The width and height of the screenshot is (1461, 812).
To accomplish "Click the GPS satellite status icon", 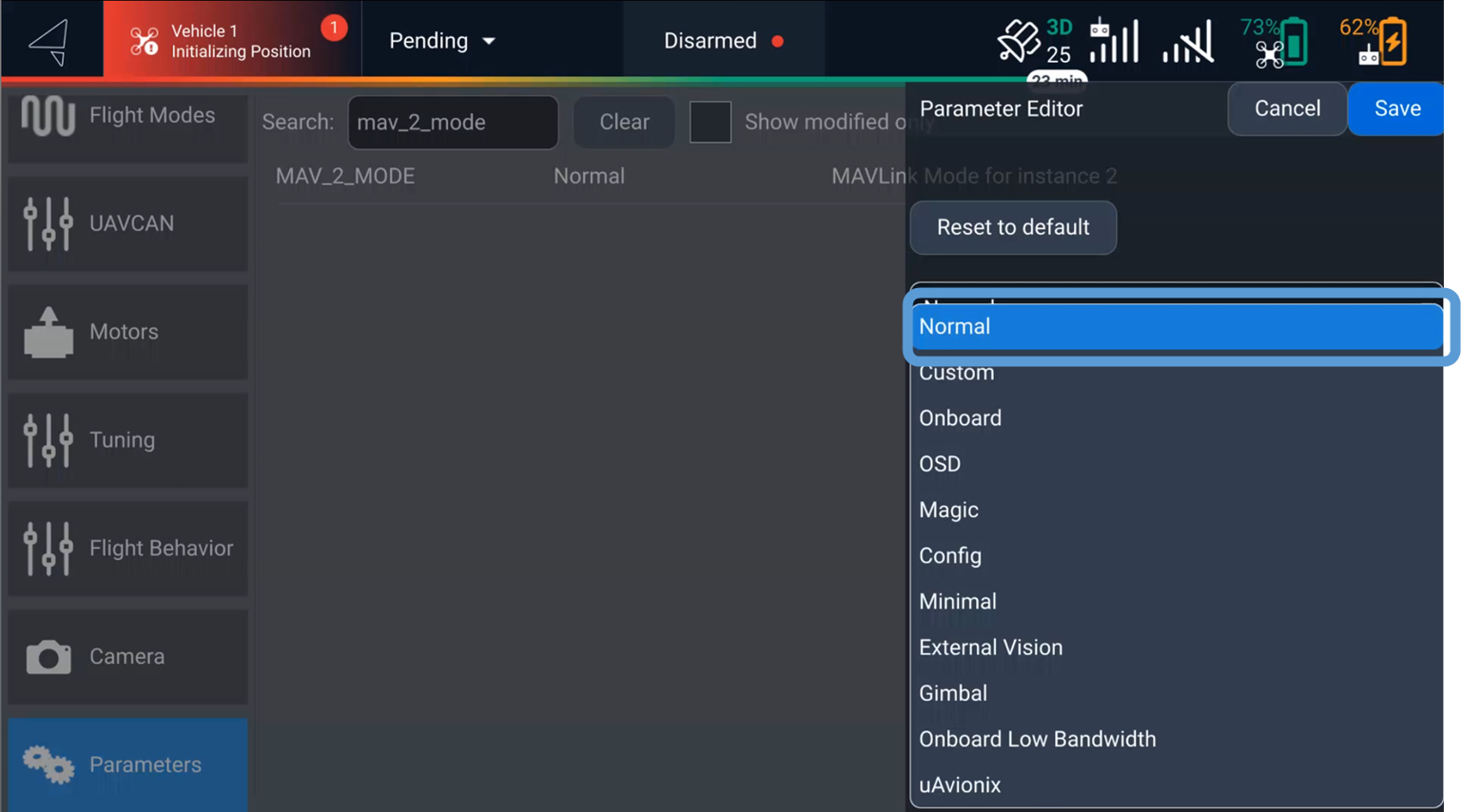I will click(x=1033, y=41).
